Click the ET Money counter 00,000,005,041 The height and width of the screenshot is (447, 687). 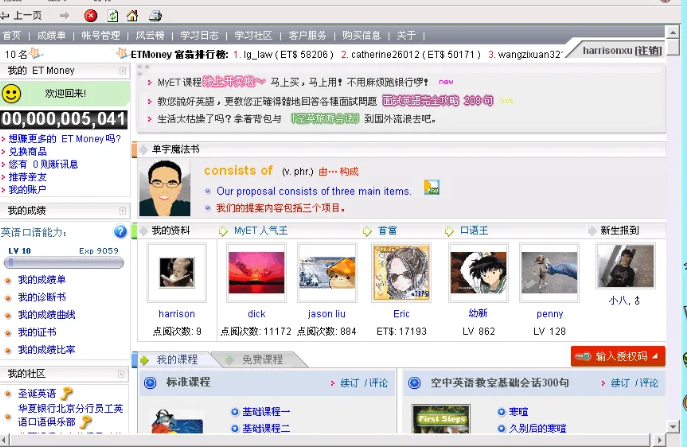[64, 119]
